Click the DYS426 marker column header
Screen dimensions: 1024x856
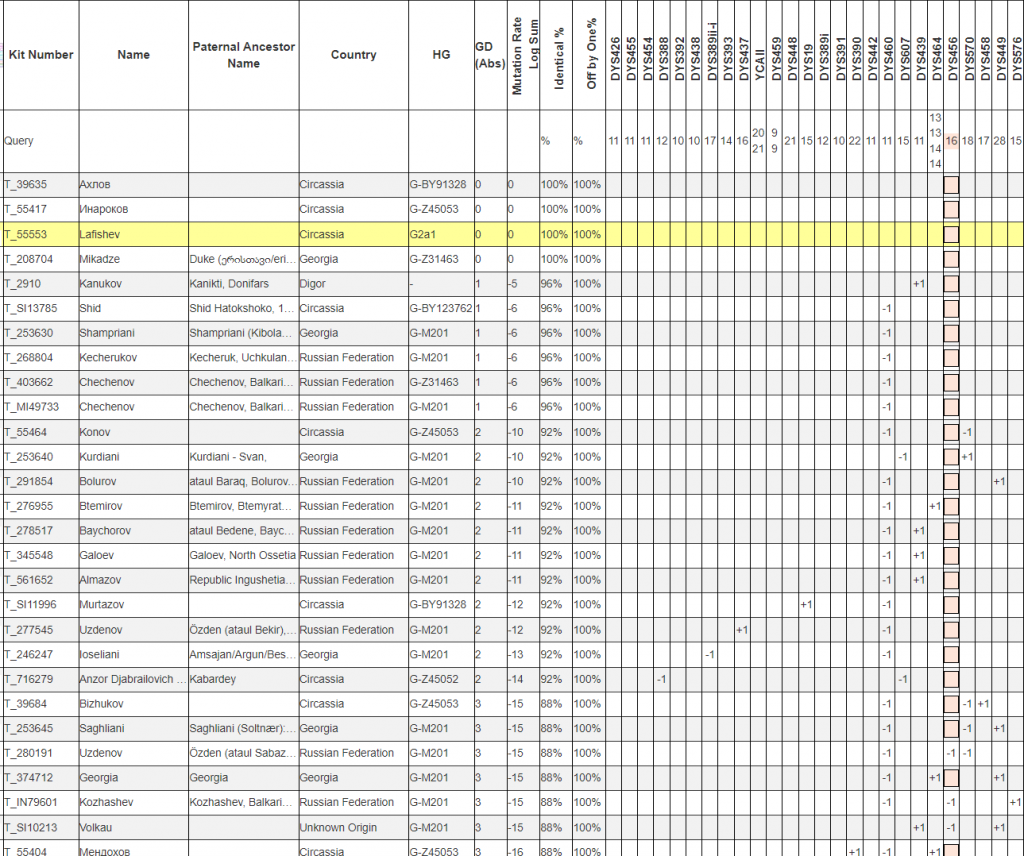tap(614, 59)
